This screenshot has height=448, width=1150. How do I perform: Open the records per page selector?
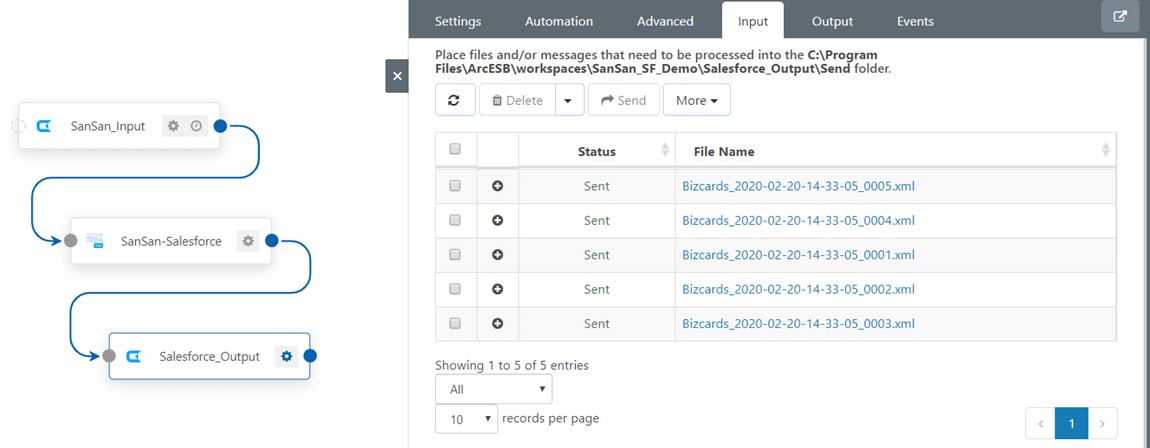click(x=466, y=419)
